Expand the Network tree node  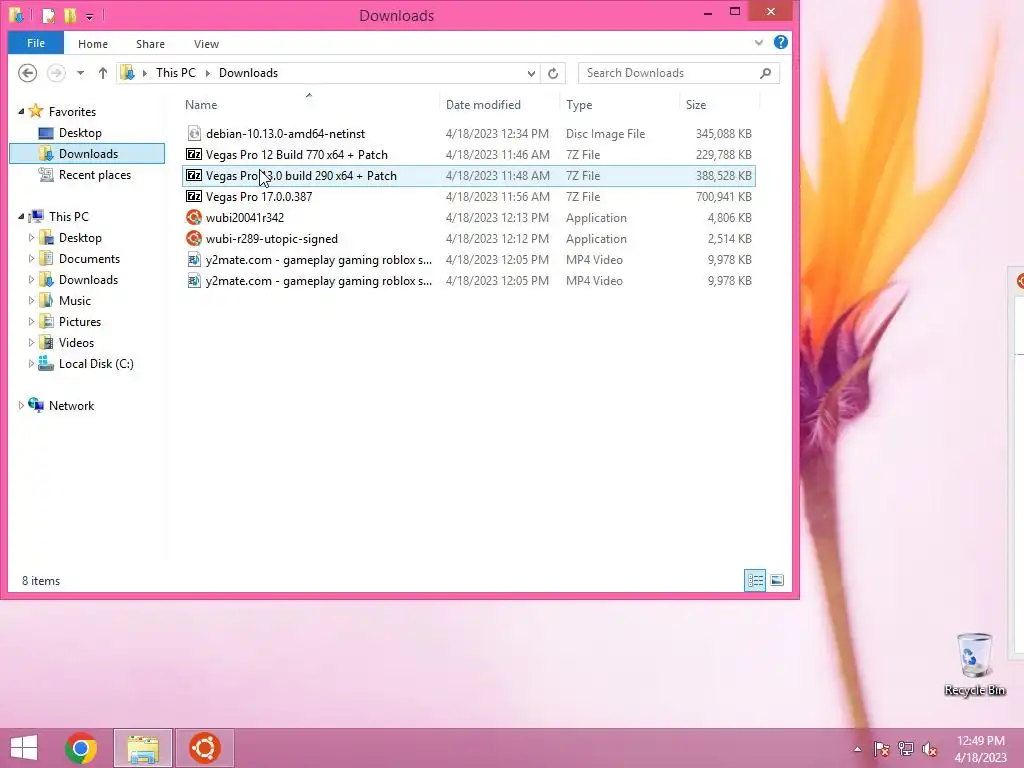[x=21, y=406]
